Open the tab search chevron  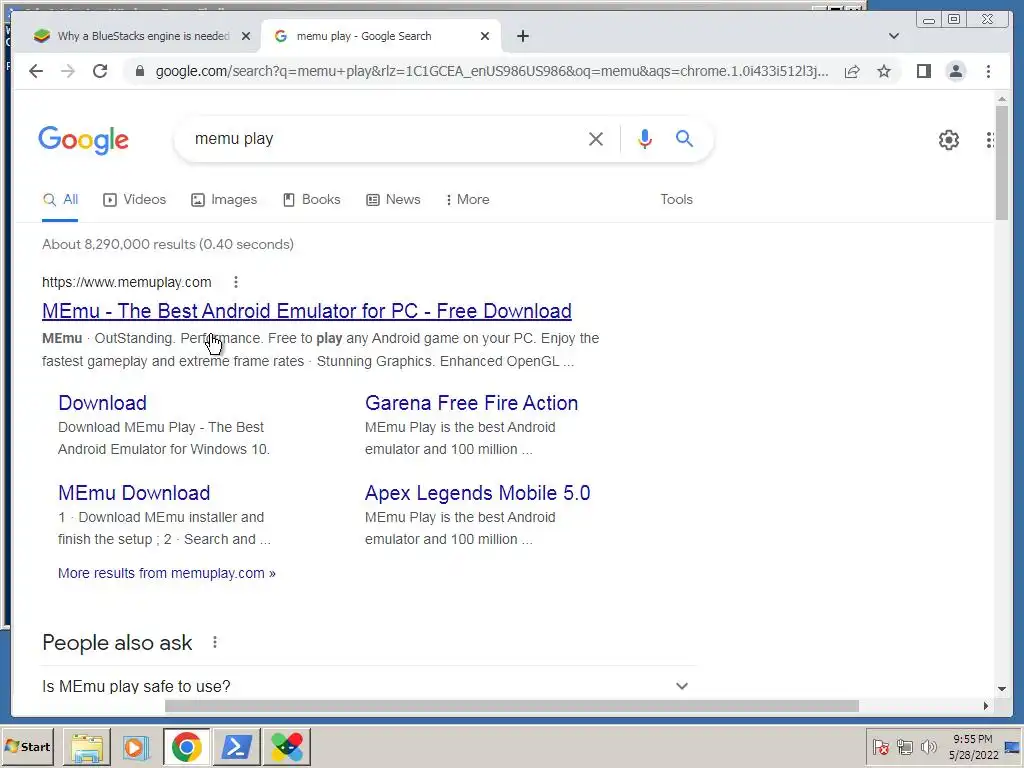pos(894,36)
